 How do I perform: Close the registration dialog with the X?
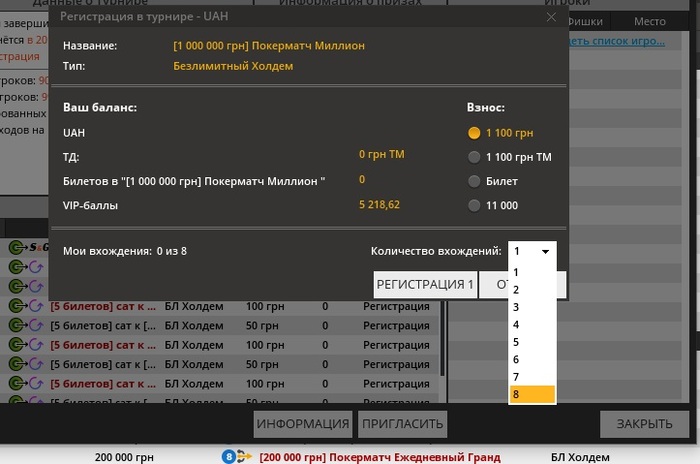point(551,17)
